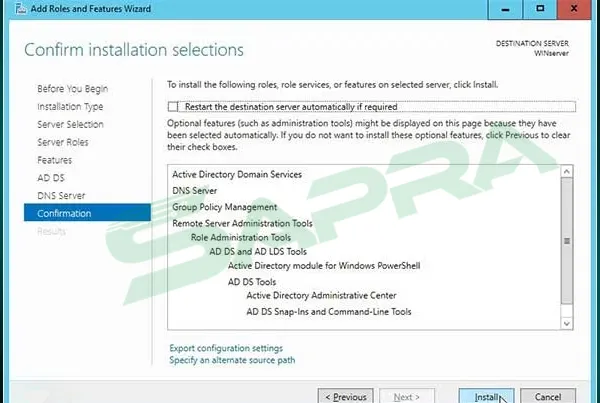The width and height of the screenshot is (600, 403).
Task: Go to Before You Begin step
Action: [x=72, y=89]
